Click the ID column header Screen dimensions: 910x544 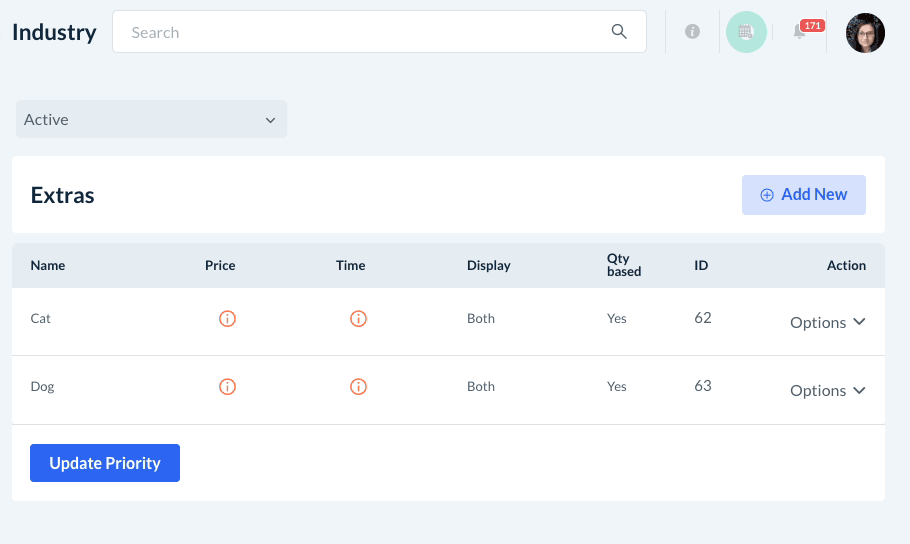point(701,265)
